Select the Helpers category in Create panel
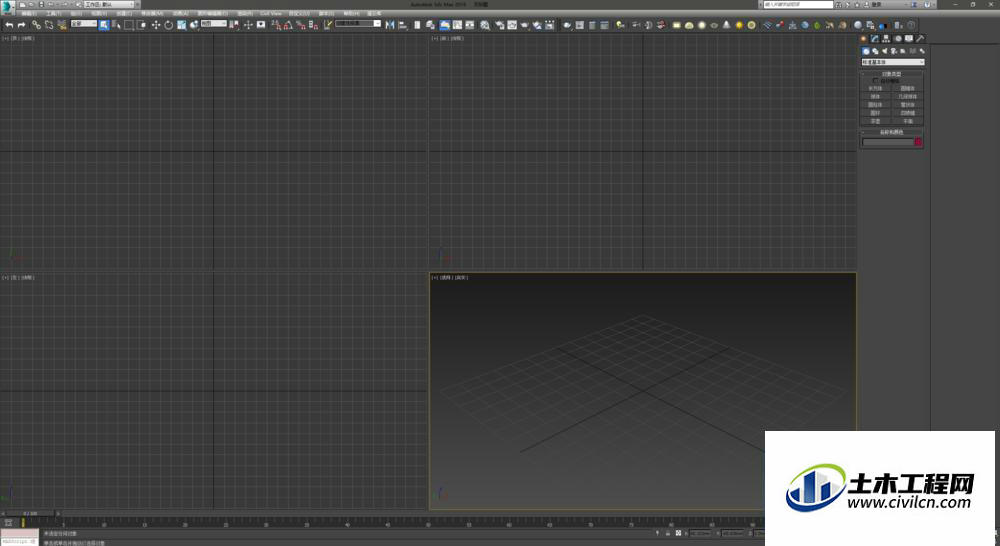 click(x=902, y=51)
